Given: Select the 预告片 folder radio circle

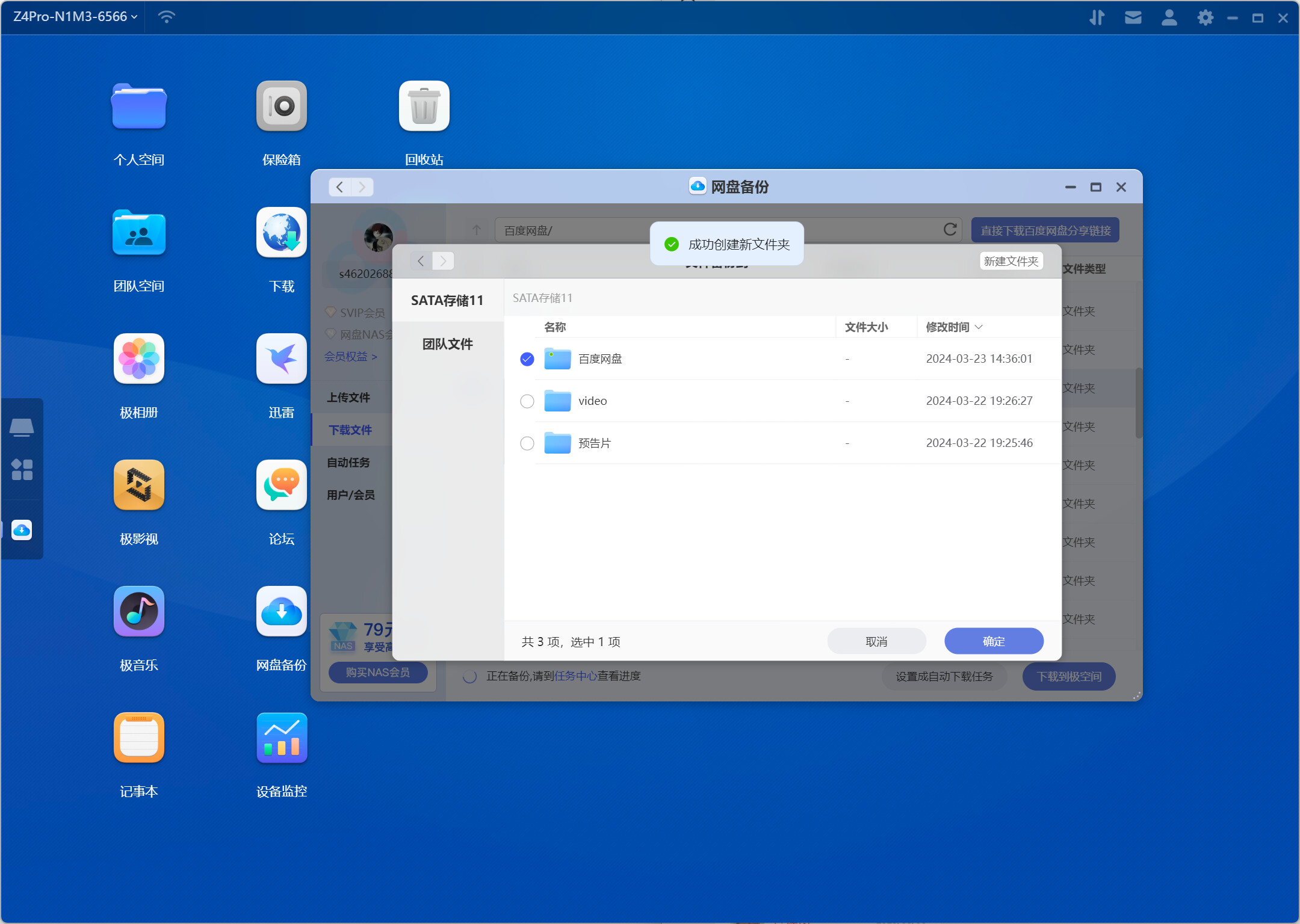Looking at the screenshot, I should 527,443.
